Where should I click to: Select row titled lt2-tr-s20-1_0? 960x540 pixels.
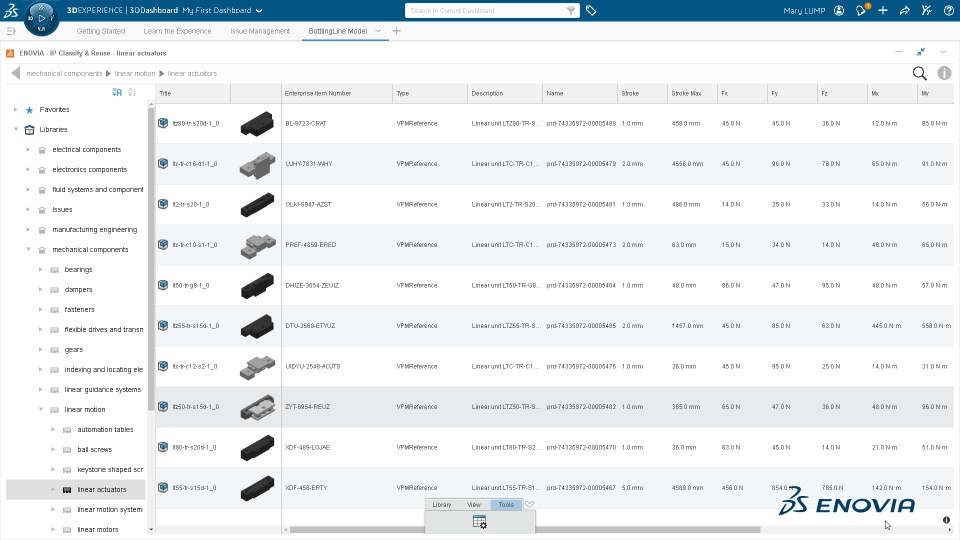pyautogui.click(x=191, y=204)
